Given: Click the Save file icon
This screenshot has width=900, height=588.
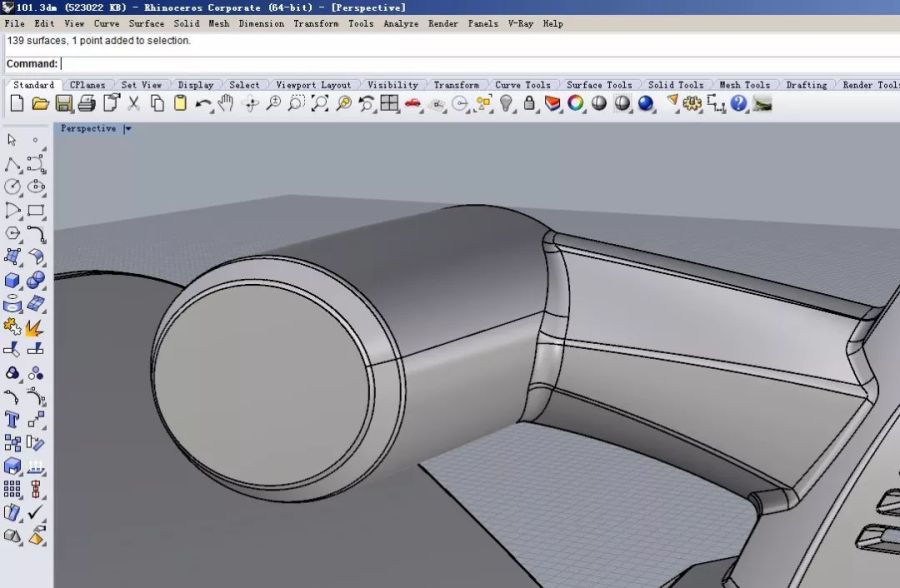Looking at the screenshot, I should [x=64, y=104].
